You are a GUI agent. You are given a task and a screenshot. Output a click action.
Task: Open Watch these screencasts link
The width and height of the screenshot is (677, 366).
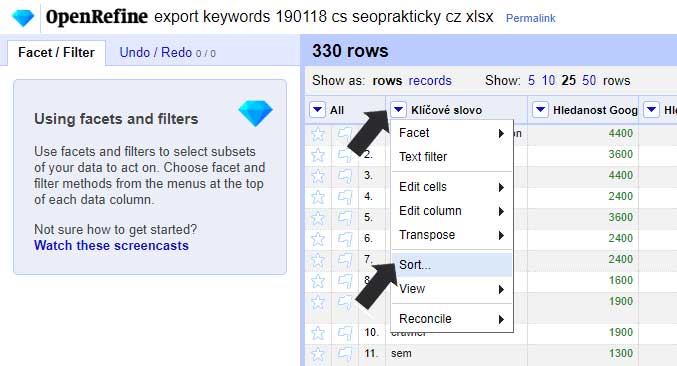tap(111, 245)
